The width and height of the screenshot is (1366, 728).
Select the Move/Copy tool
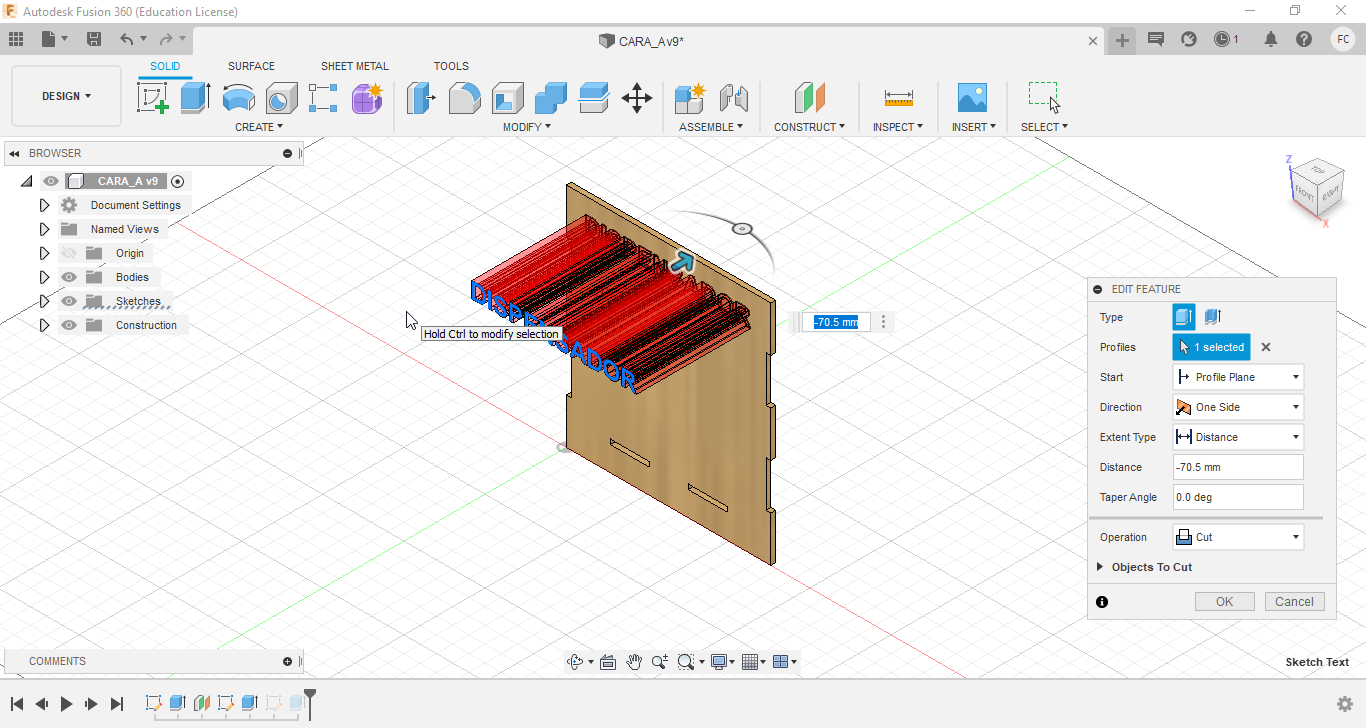click(x=637, y=98)
